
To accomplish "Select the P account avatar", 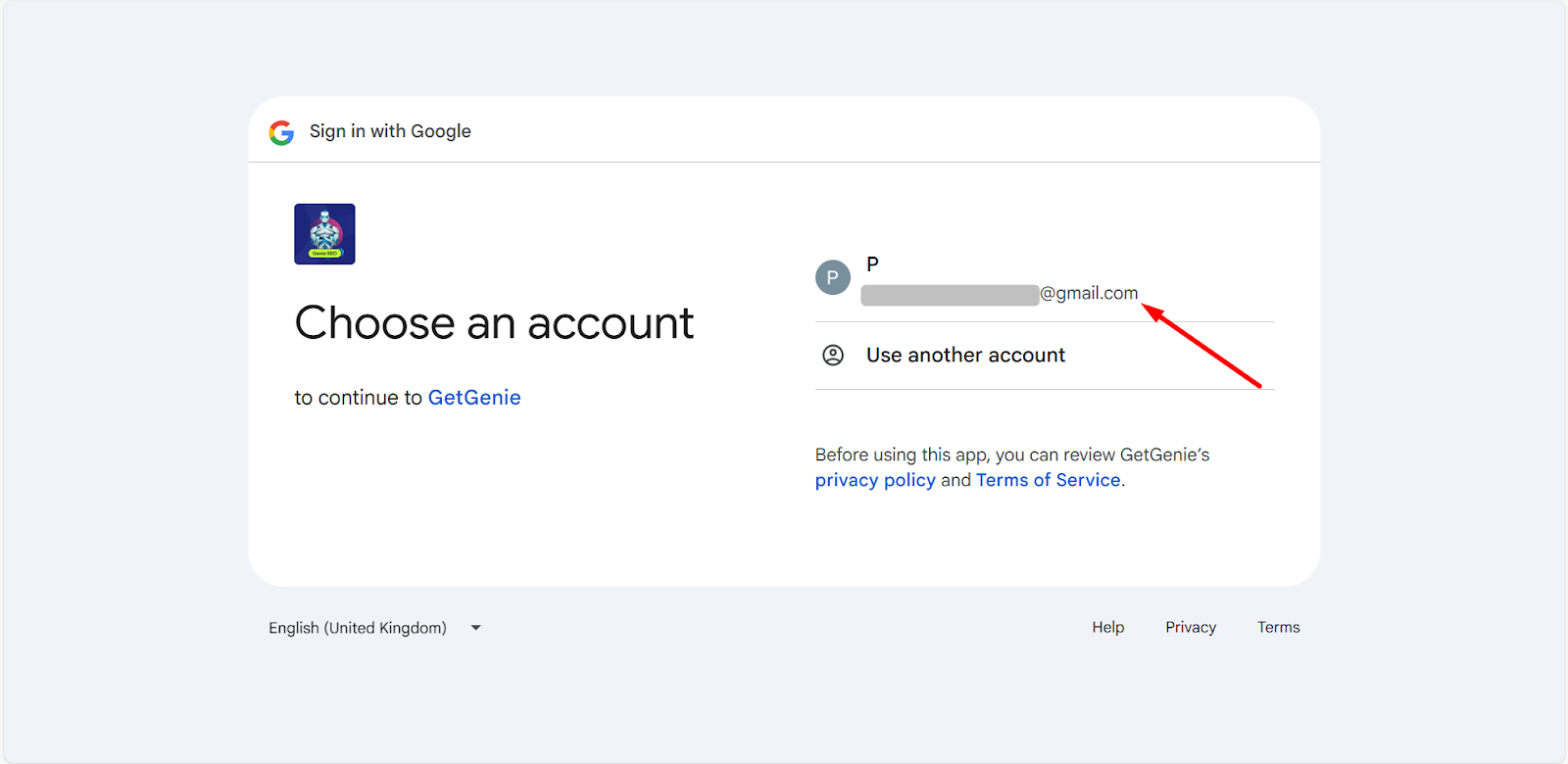I will (833, 277).
